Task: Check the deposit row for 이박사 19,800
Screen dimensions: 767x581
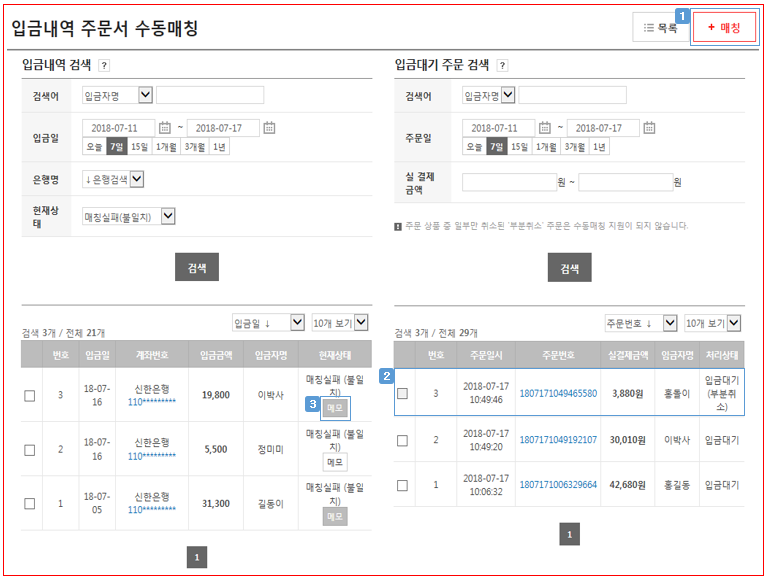Action: pos(30,396)
